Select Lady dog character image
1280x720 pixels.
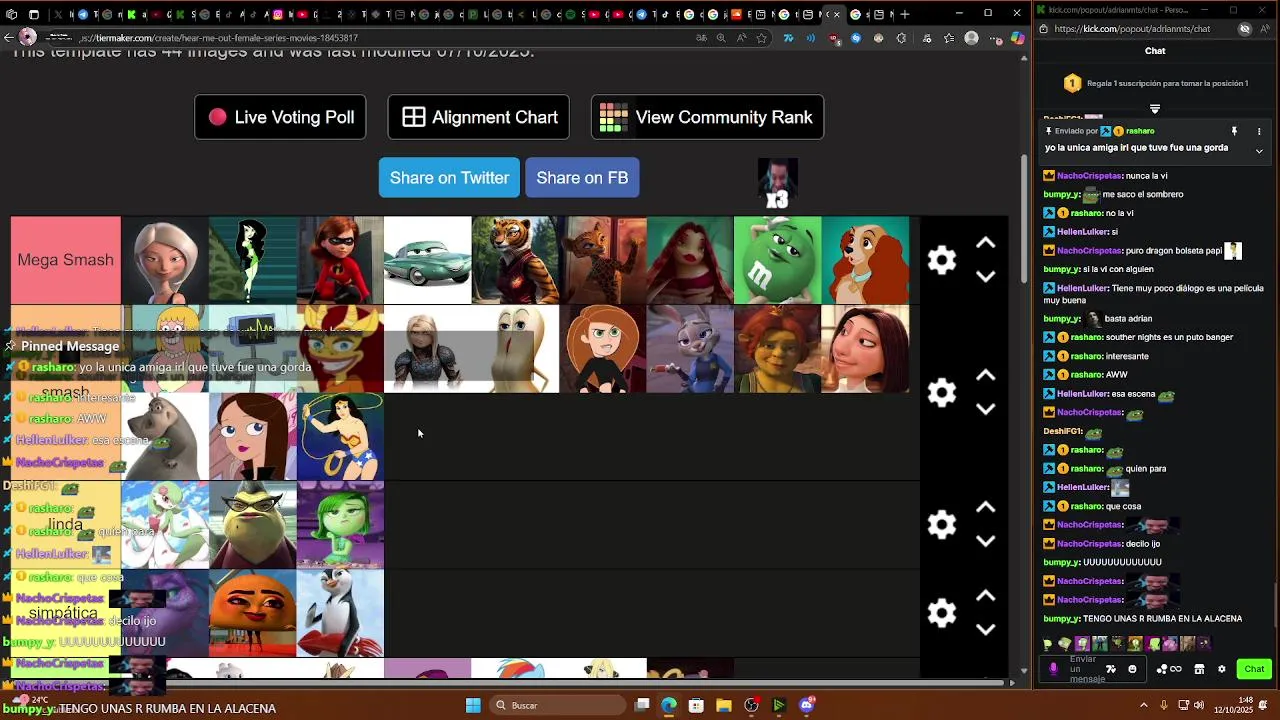pyautogui.click(x=865, y=260)
